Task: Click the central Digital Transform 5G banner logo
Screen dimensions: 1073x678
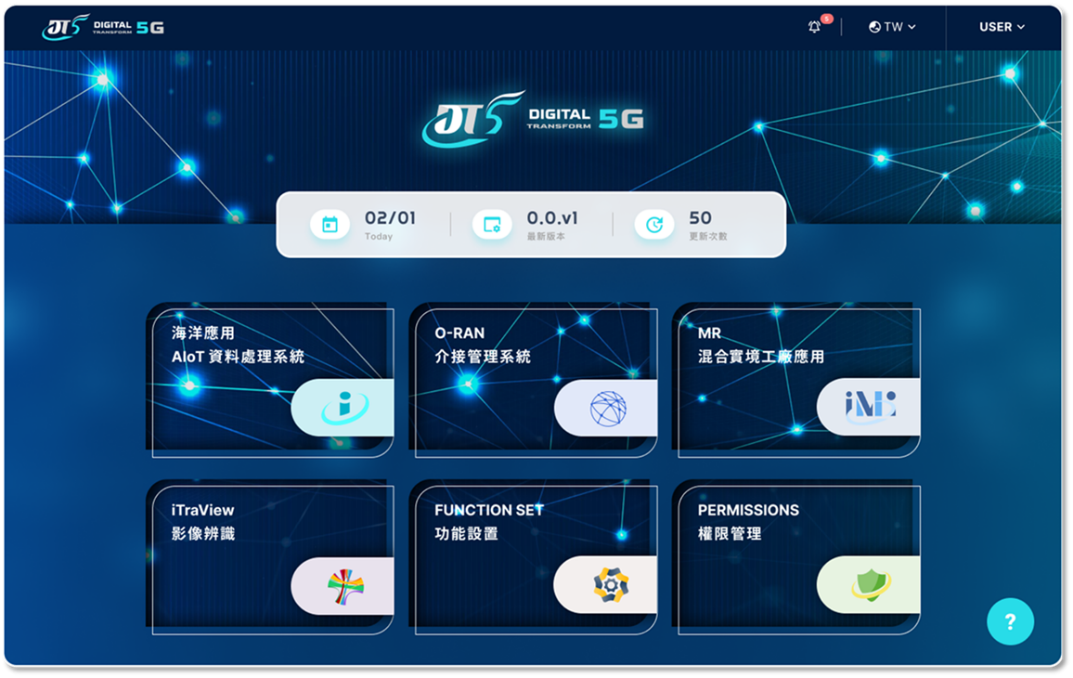Action: click(x=532, y=120)
